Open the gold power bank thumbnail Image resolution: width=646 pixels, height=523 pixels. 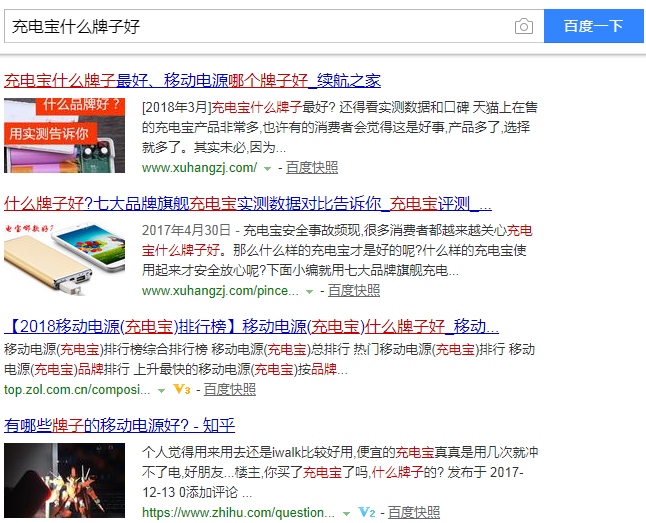(64, 258)
